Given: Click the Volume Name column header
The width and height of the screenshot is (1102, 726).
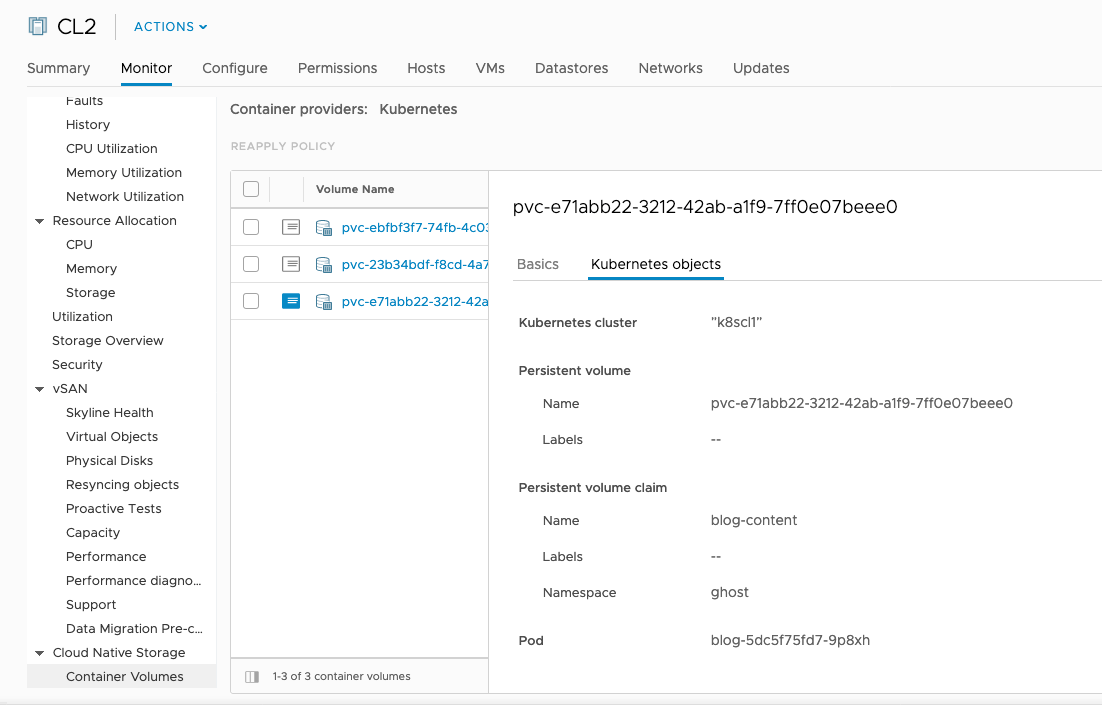Looking at the screenshot, I should (x=355, y=189).
